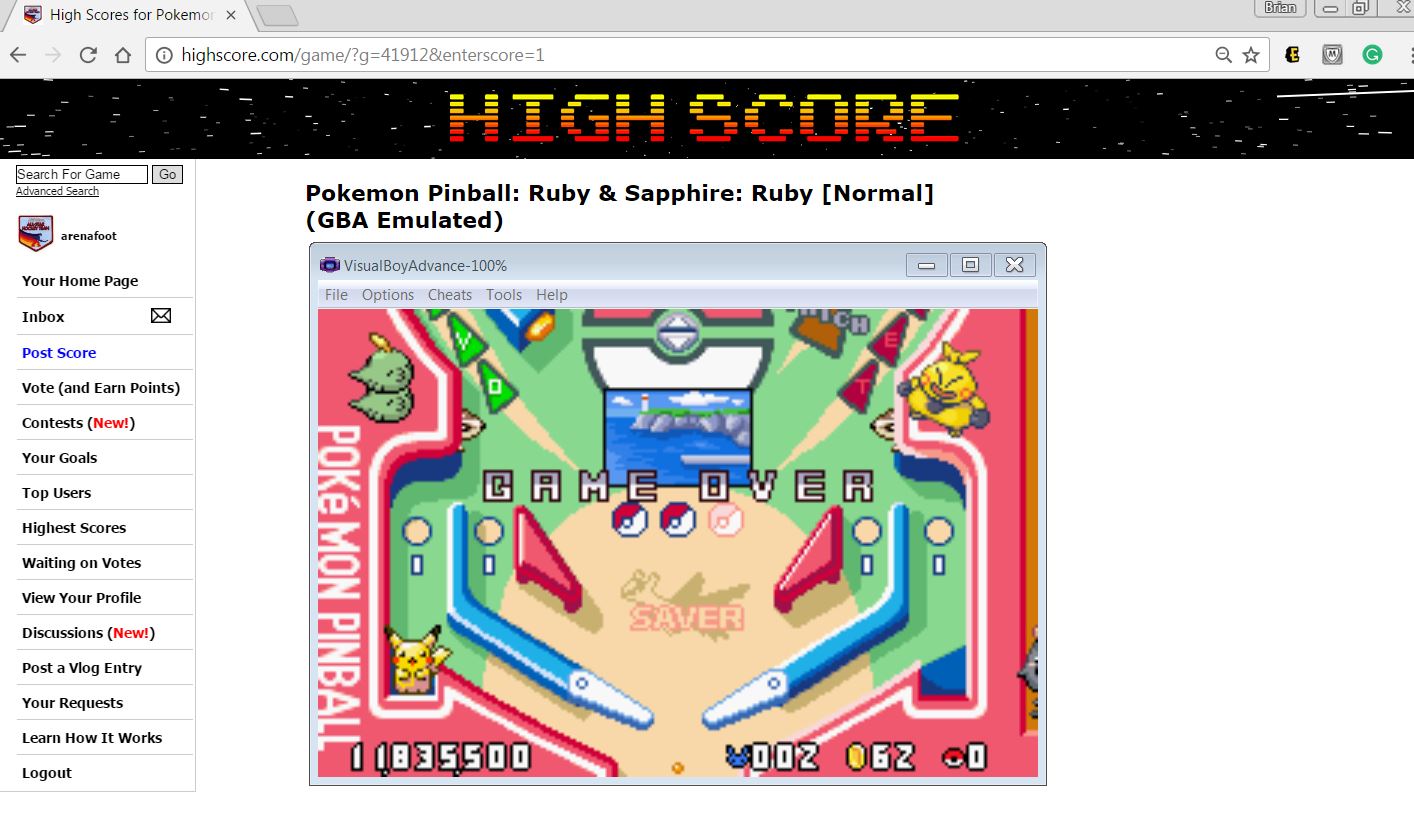Open the Post Score page
1414x839 pixels.
pyautogui.click(x=59, y=353)
